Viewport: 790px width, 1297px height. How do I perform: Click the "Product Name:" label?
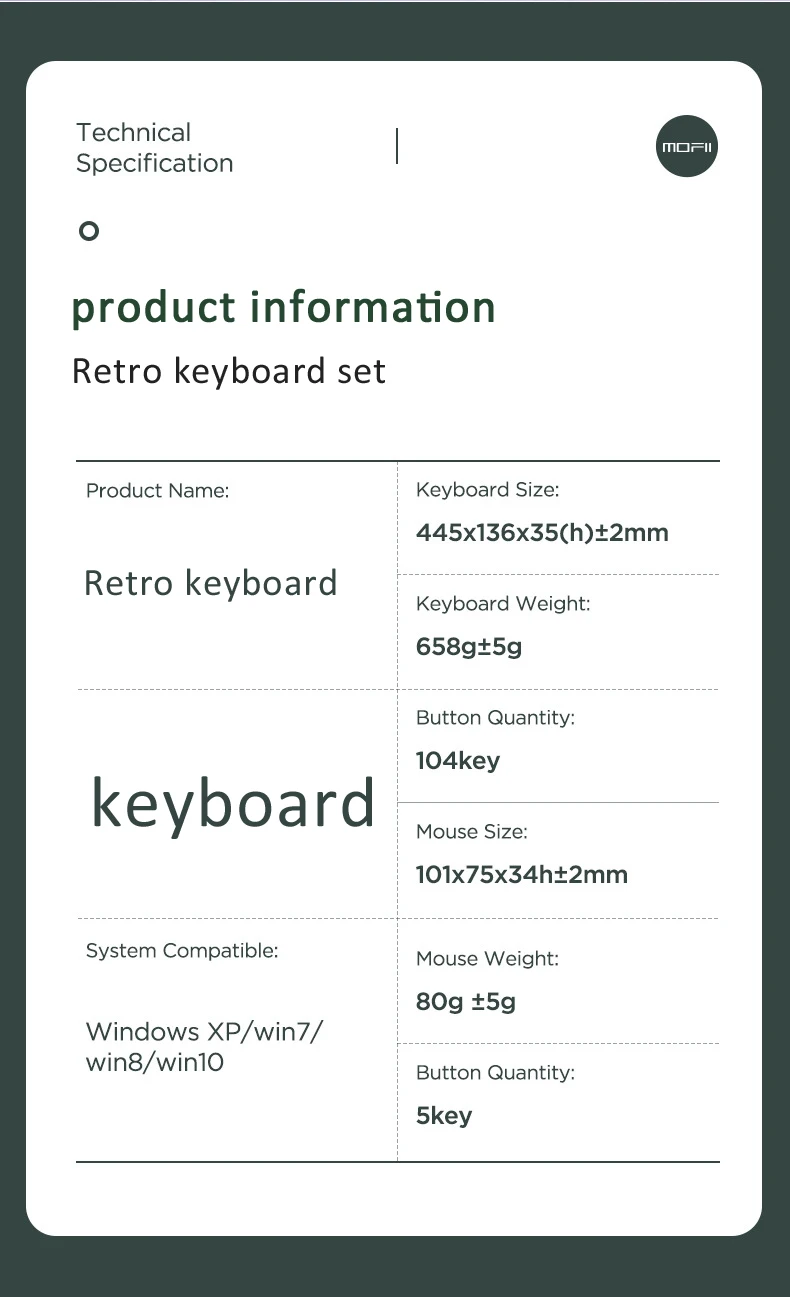tap(157, 490)
